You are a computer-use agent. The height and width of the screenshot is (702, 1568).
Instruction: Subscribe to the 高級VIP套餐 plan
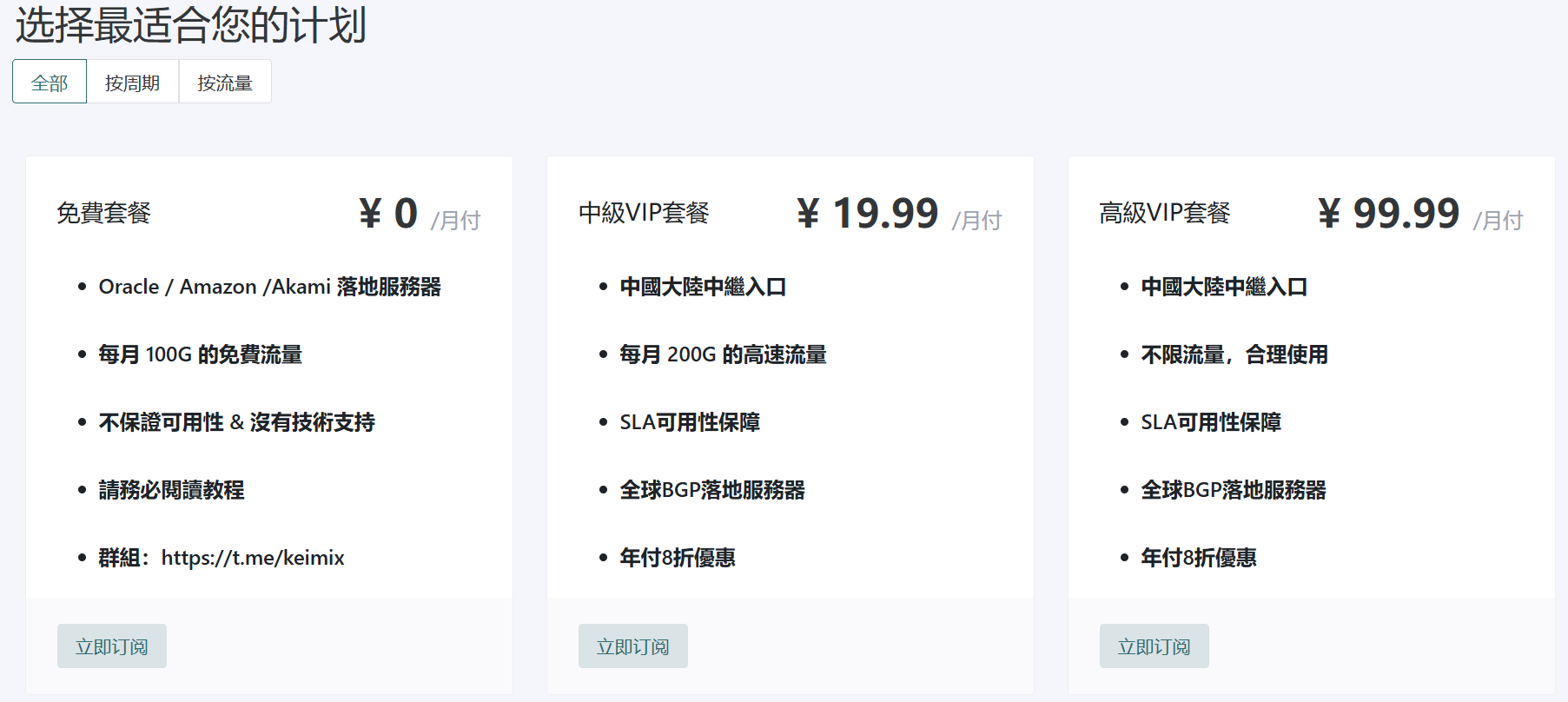tap(1154, 646)
